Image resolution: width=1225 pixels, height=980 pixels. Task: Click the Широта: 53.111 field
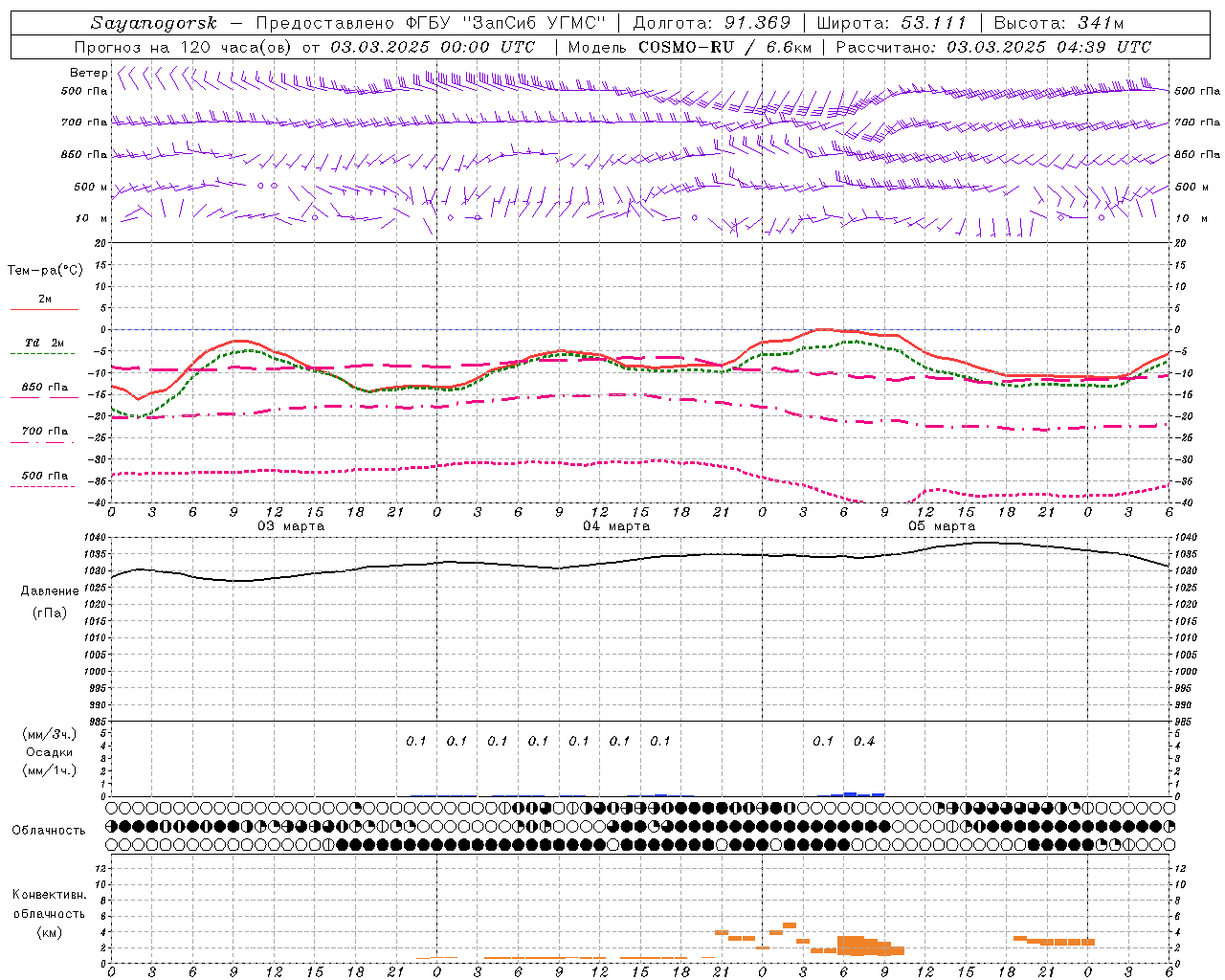(x=892, y=23)
